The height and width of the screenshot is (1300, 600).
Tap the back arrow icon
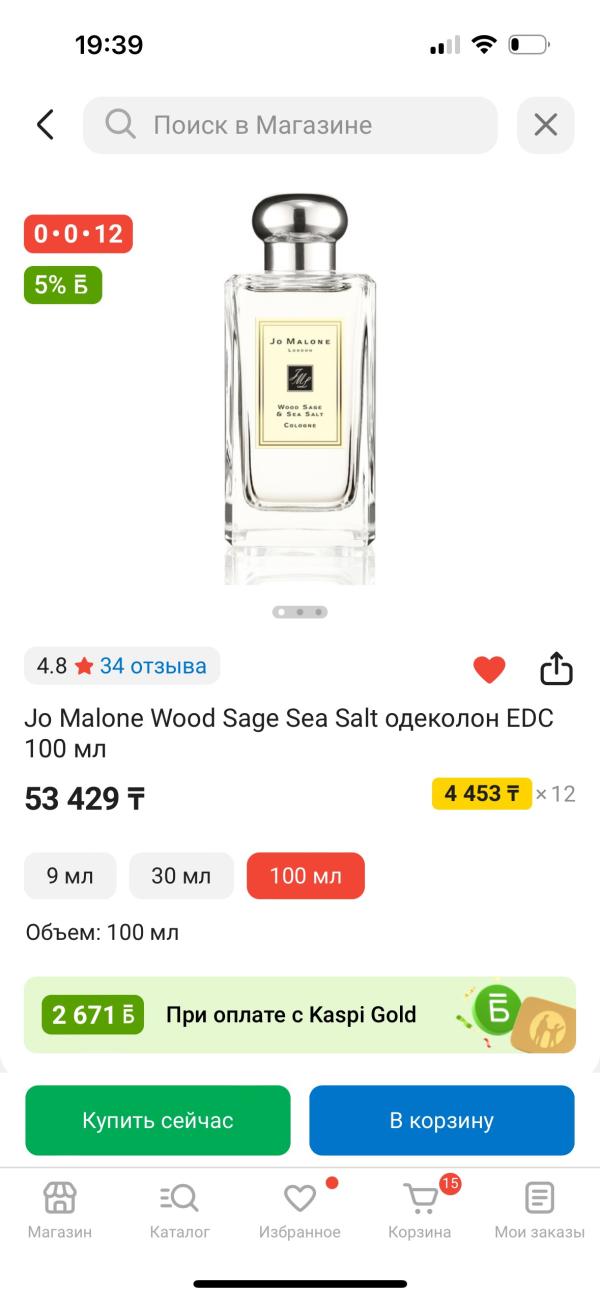(x=45, y=125)
